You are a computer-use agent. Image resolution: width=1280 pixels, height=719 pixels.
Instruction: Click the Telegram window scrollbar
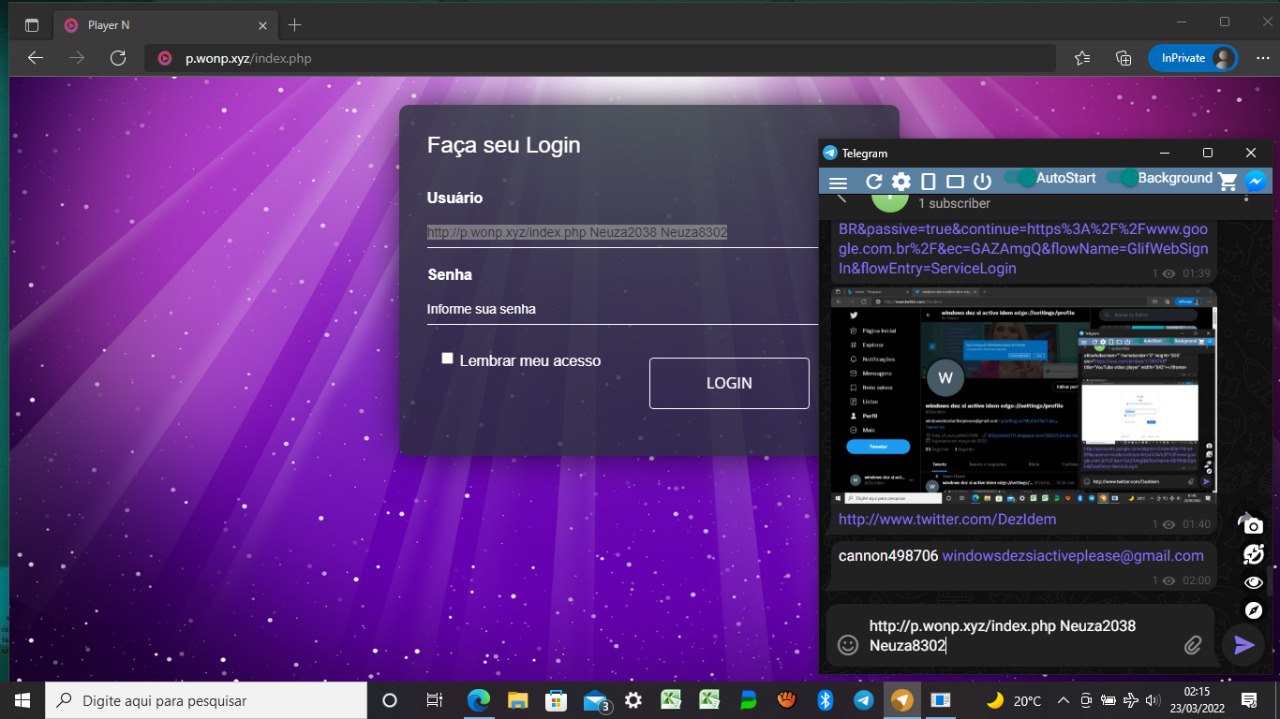pyautogui.click(x=1270, y=580)
